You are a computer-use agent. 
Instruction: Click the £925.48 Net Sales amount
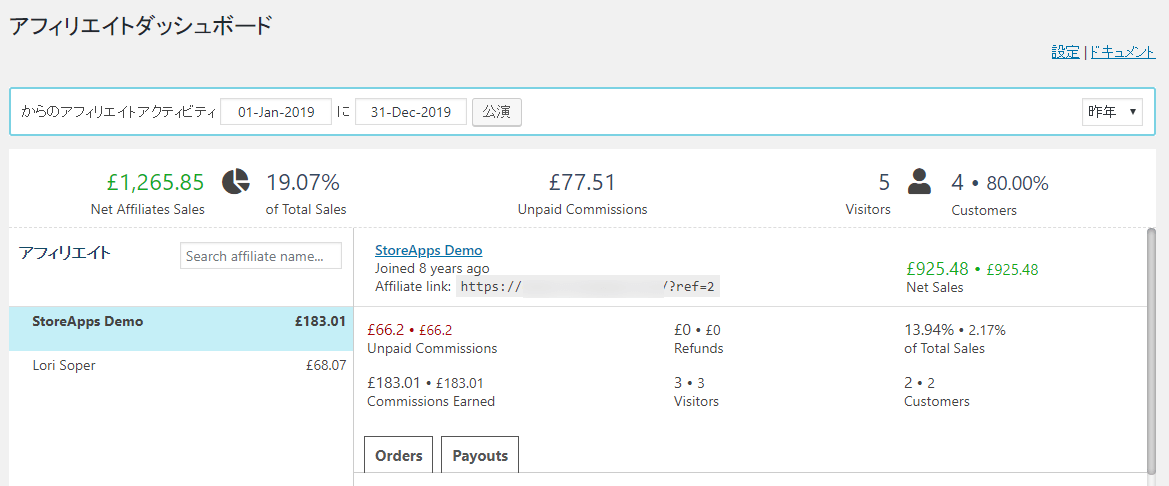(x=937, y=268)
